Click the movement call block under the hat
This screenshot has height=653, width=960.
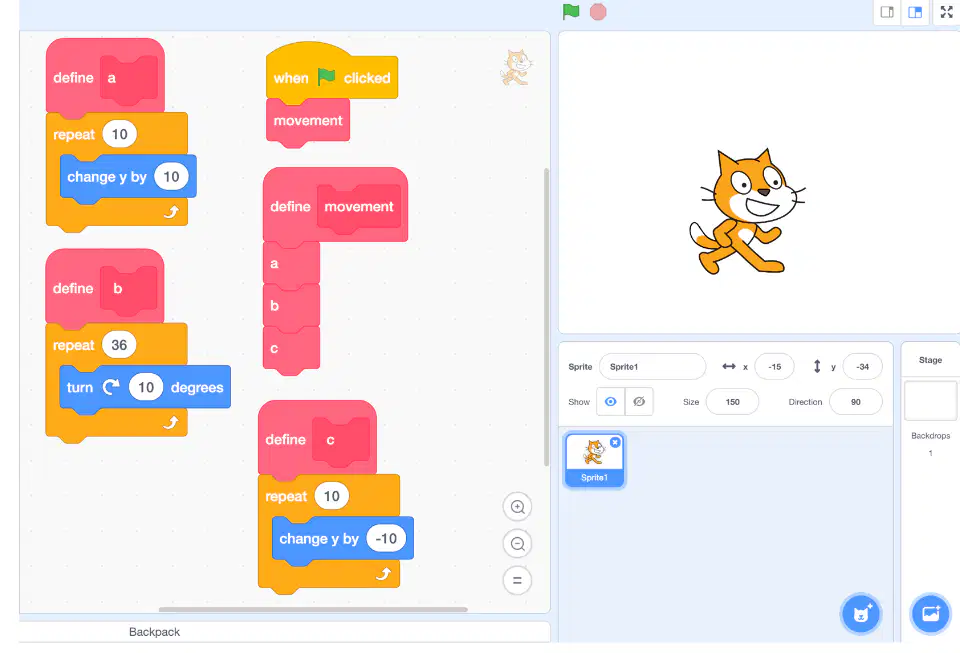point(308,122)
